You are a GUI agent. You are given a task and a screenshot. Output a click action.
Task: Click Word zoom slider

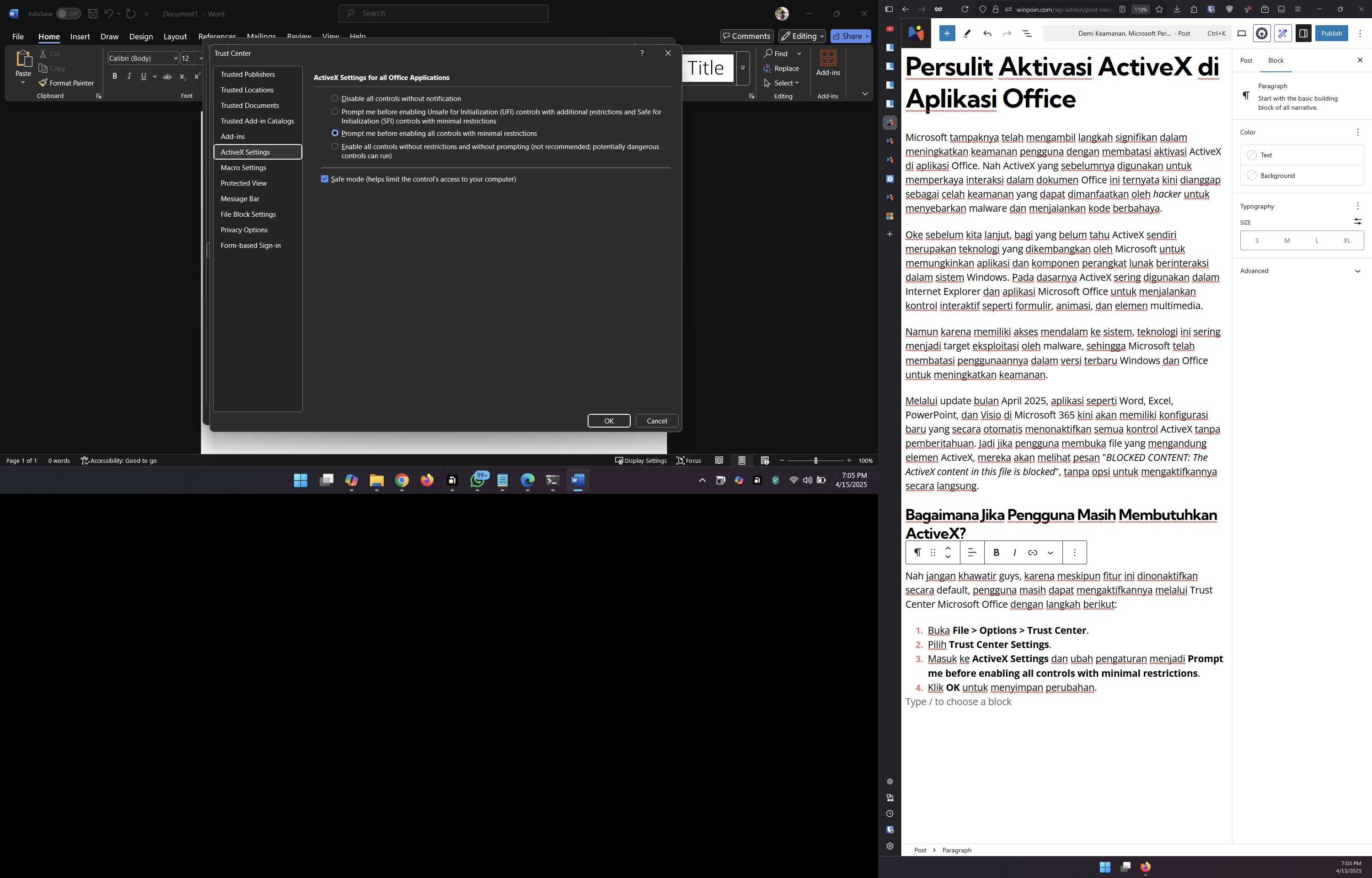(815, 460)
